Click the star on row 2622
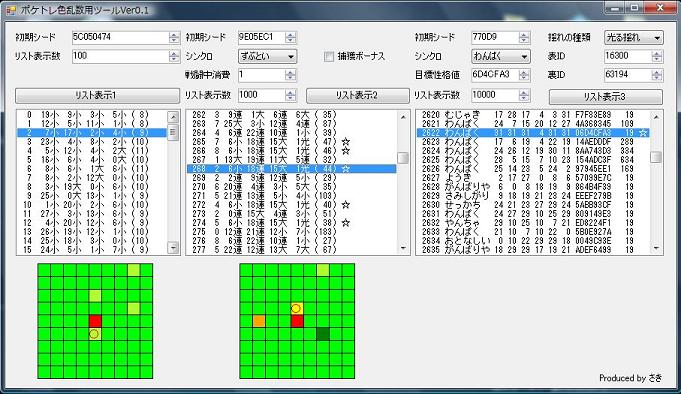Viewport: 681px width, 394px height. click(643, 133)
